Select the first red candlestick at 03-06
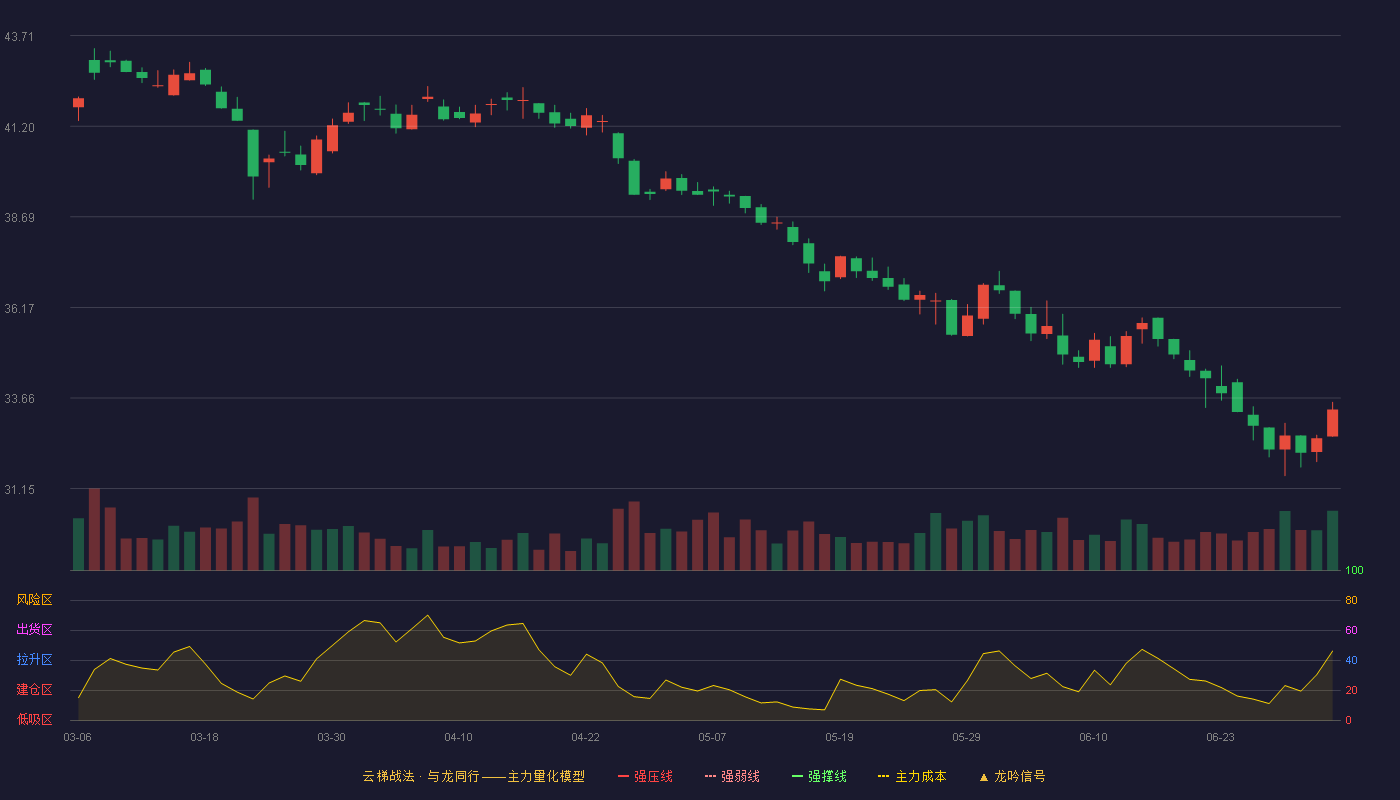This screenshot has height=800, width=1400. 78,103
